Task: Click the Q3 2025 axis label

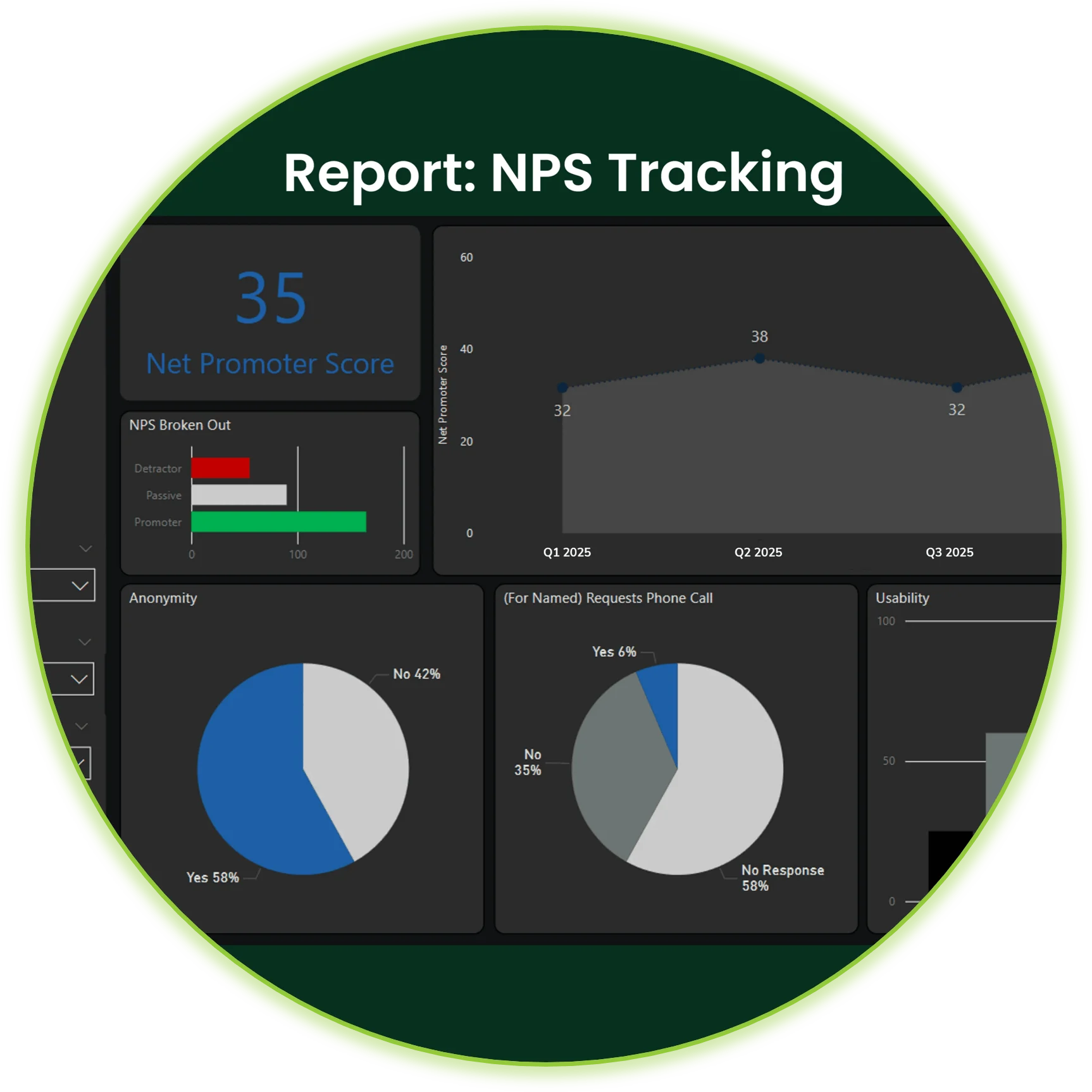Action: click(950, 552)
